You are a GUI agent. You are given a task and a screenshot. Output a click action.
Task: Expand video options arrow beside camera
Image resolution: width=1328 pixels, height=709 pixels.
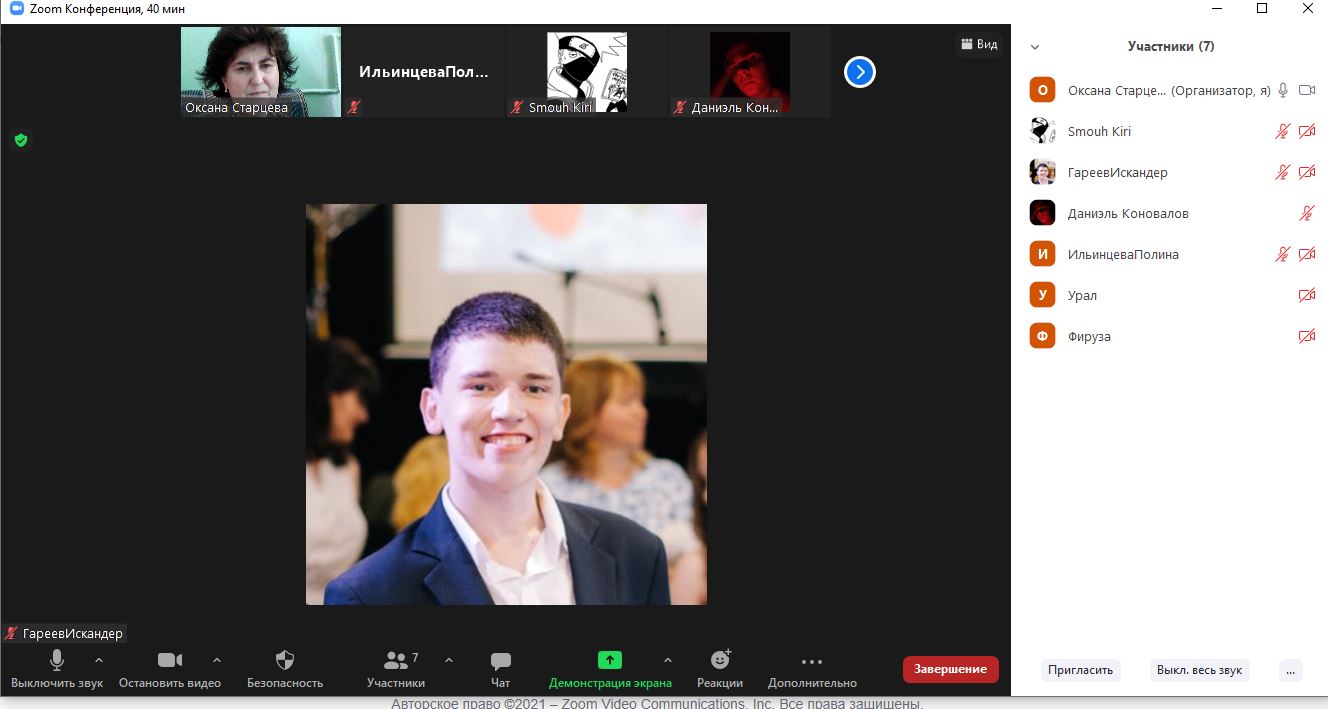click(217, 660)
